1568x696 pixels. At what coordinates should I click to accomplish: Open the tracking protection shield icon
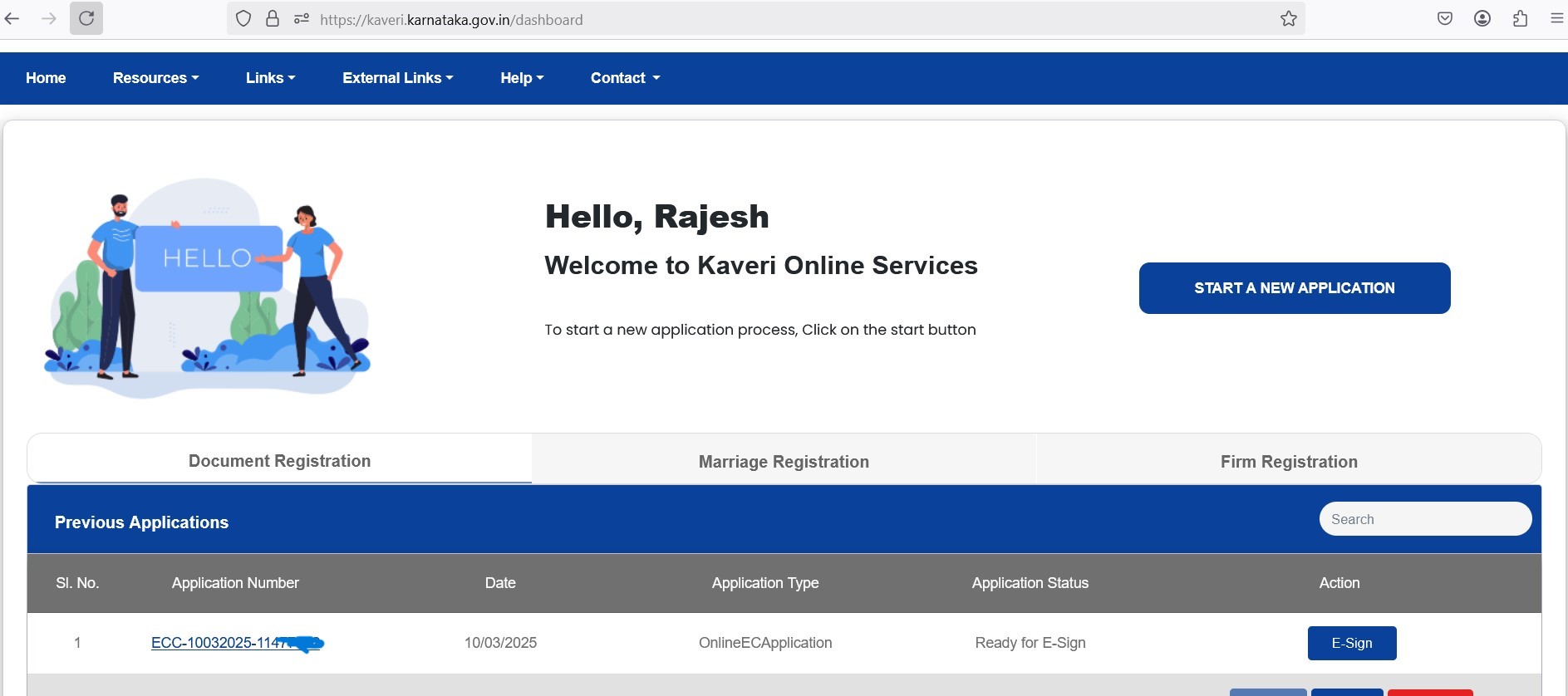click(x=243, y=18)
